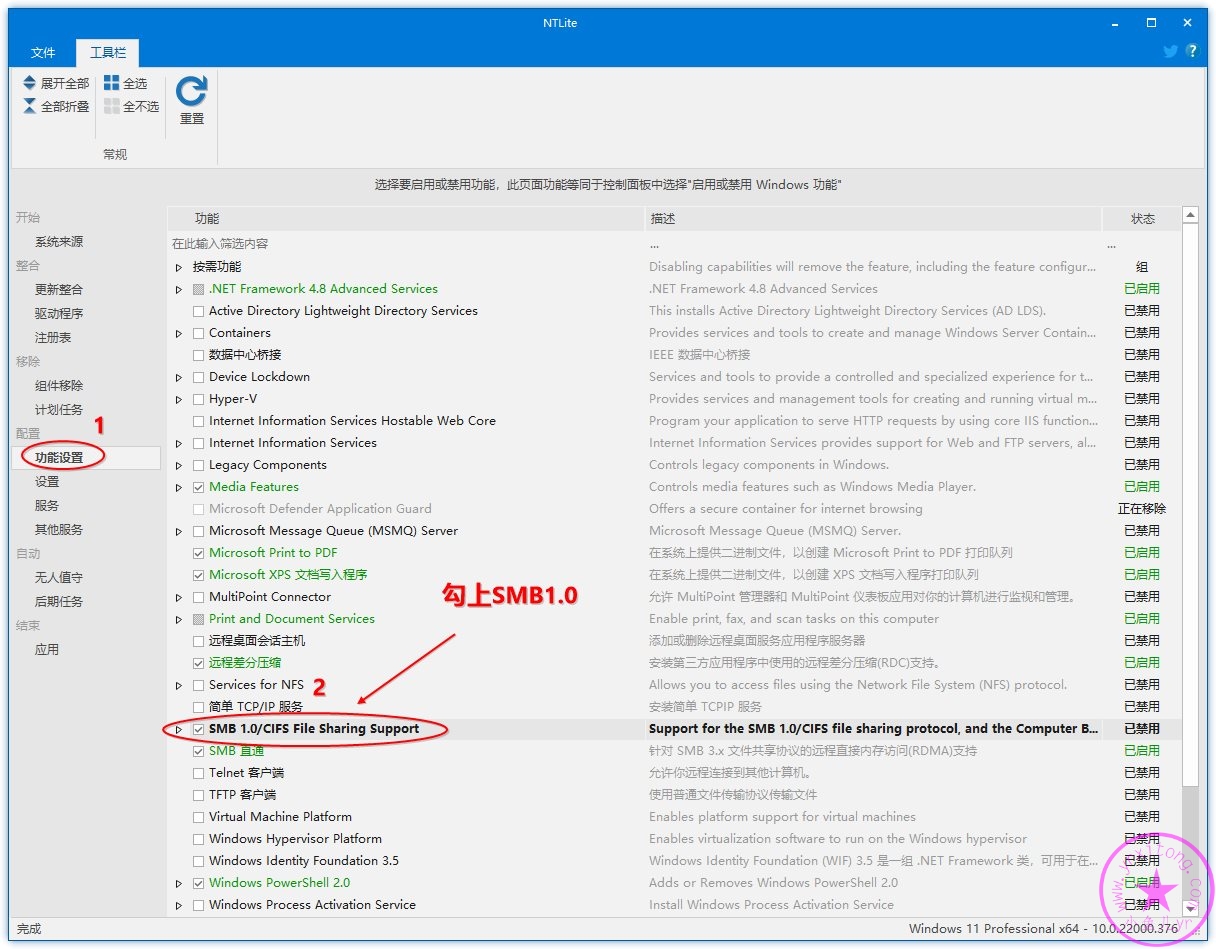Select the Microsoft XPS 文档写入程序 row
Viewport: 1216px width, 949px height.
click(674, 575)
